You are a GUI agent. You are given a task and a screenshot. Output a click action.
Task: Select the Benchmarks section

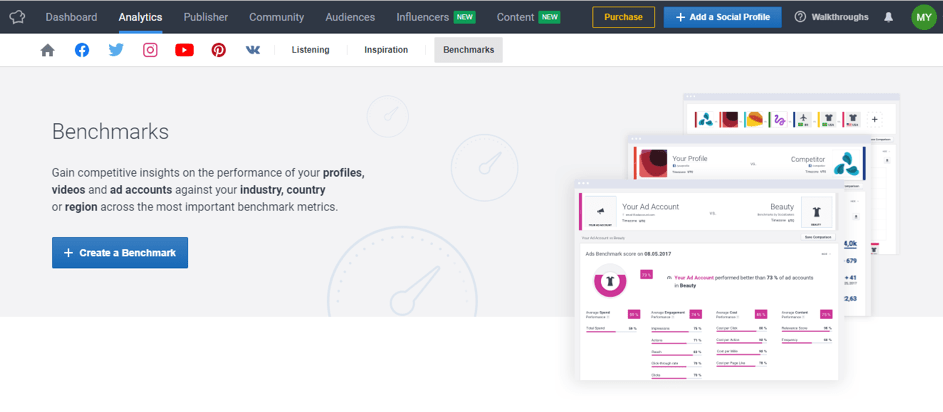[x=468, y=50]
